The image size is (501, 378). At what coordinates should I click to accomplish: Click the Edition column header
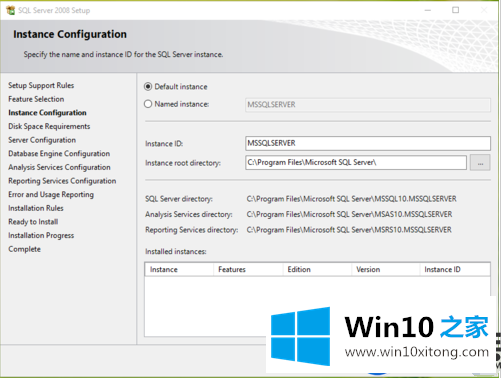317,269
